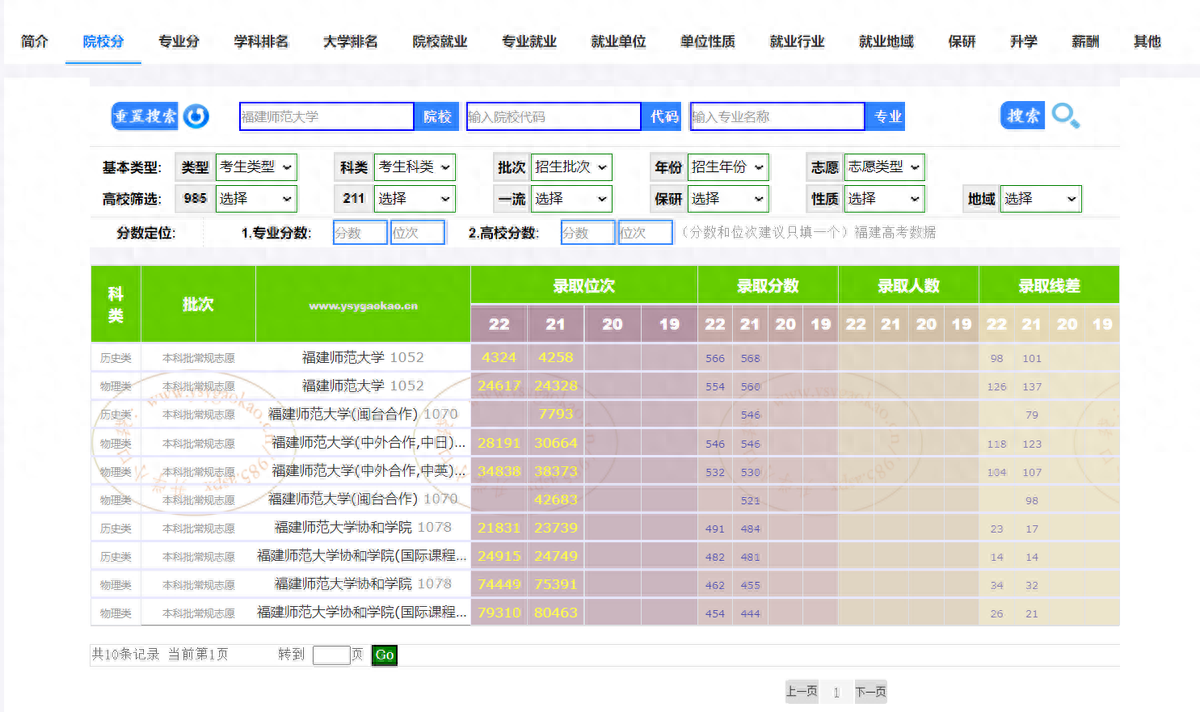Click the 录取分数 column header
1200x712 pixels.
pos(768,286)
